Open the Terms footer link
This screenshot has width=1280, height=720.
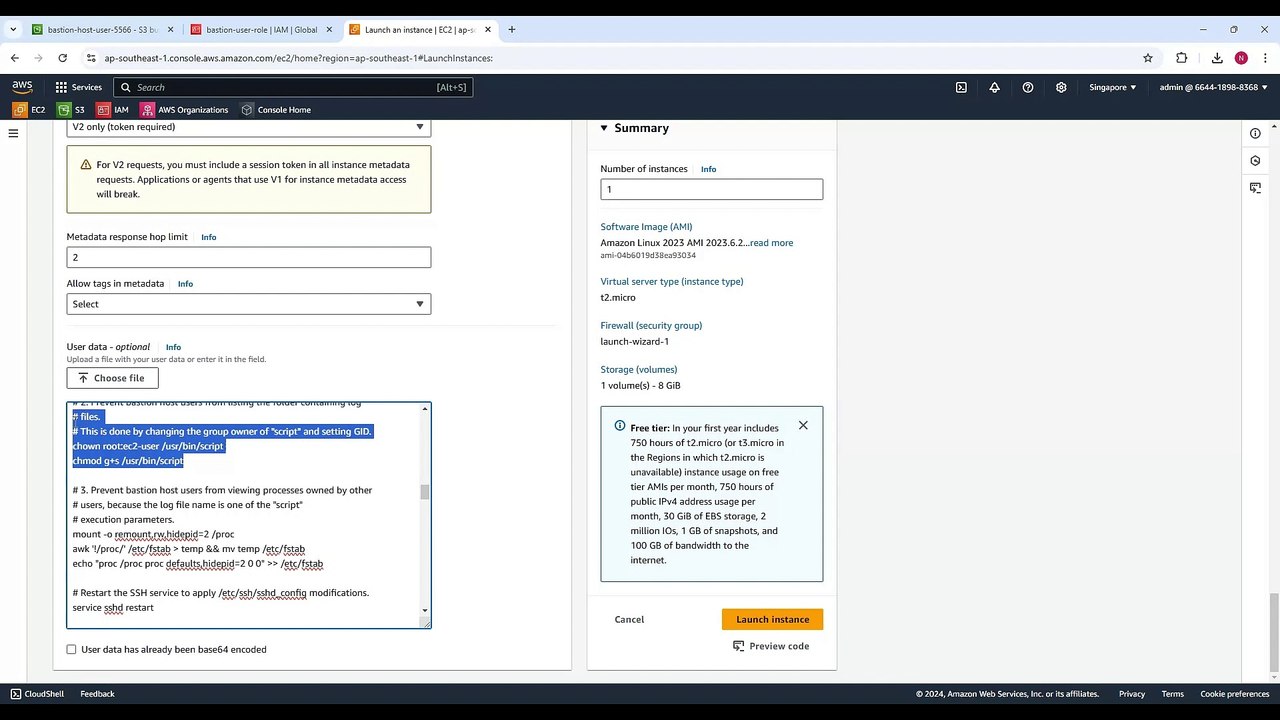coord(1173,694)
